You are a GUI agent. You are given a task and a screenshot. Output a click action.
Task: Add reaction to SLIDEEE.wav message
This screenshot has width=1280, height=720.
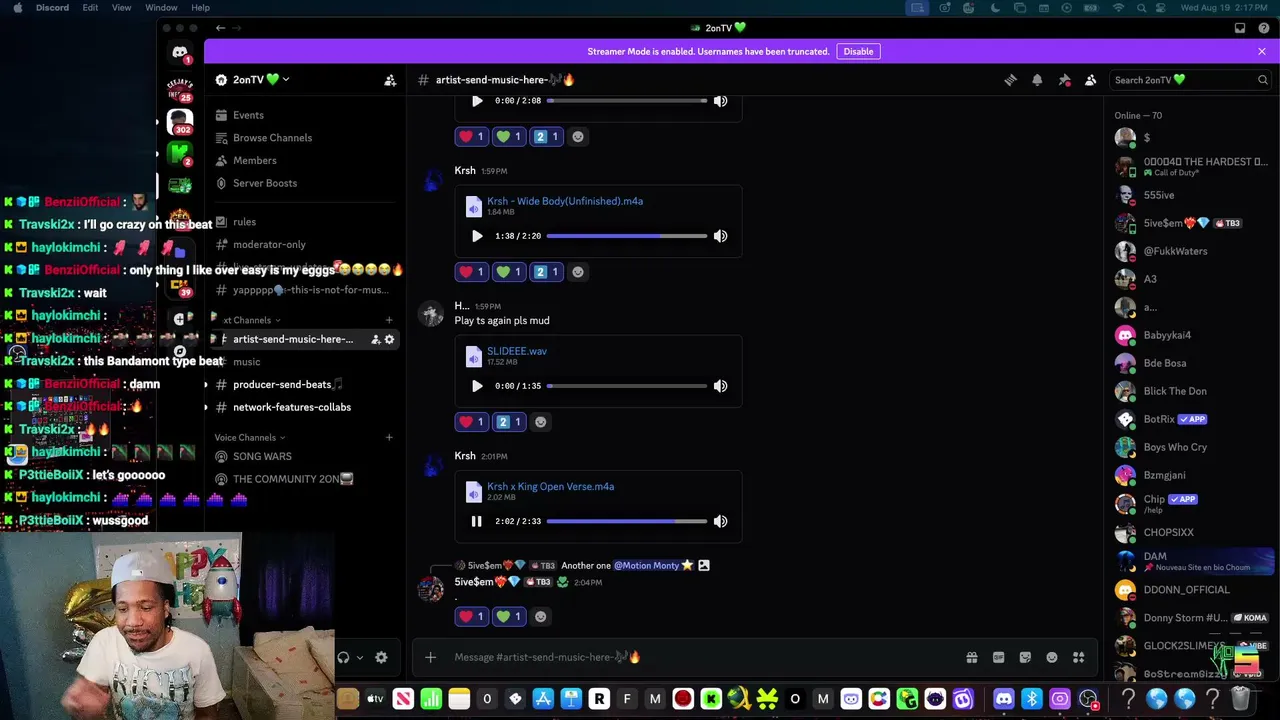[541, 422]
